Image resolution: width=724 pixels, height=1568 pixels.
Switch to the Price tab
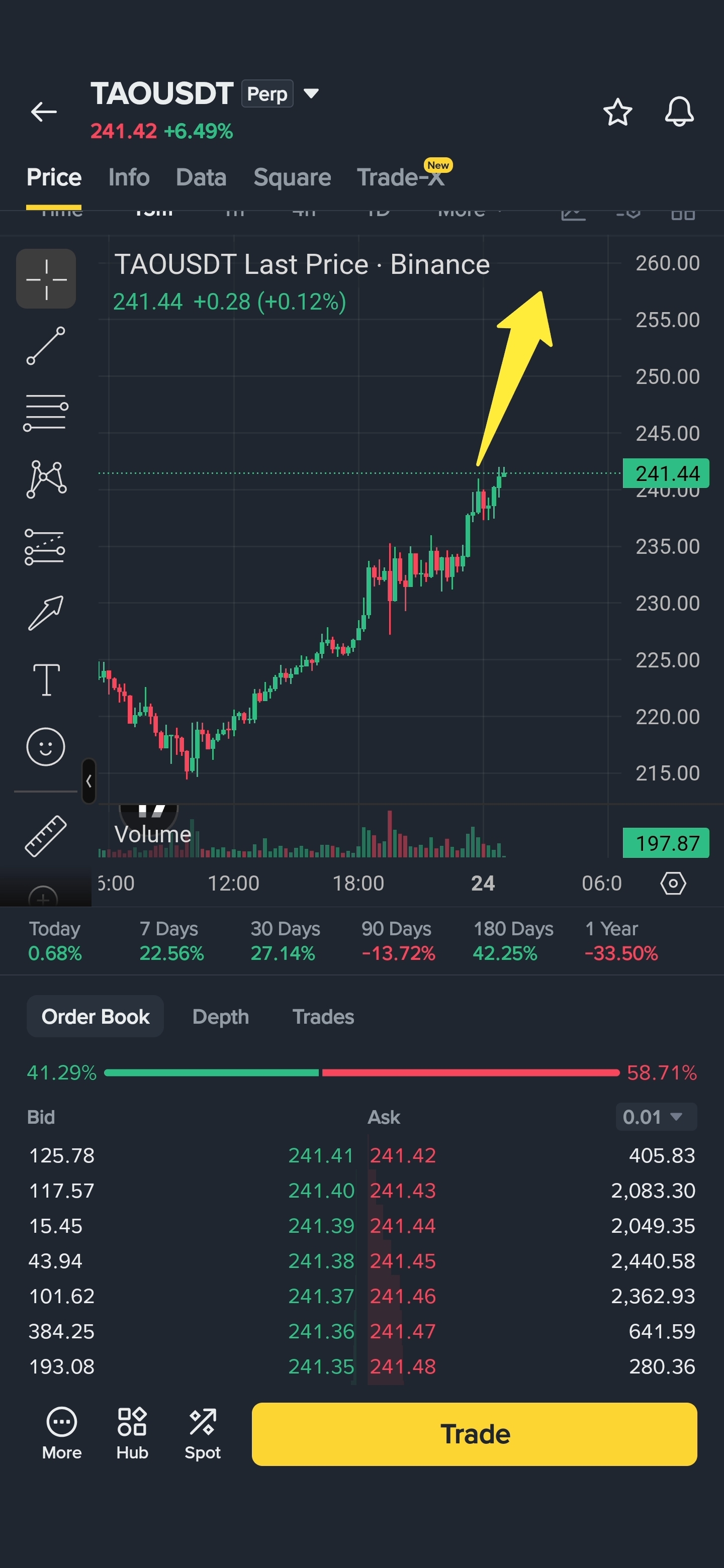tap(54, 177)
